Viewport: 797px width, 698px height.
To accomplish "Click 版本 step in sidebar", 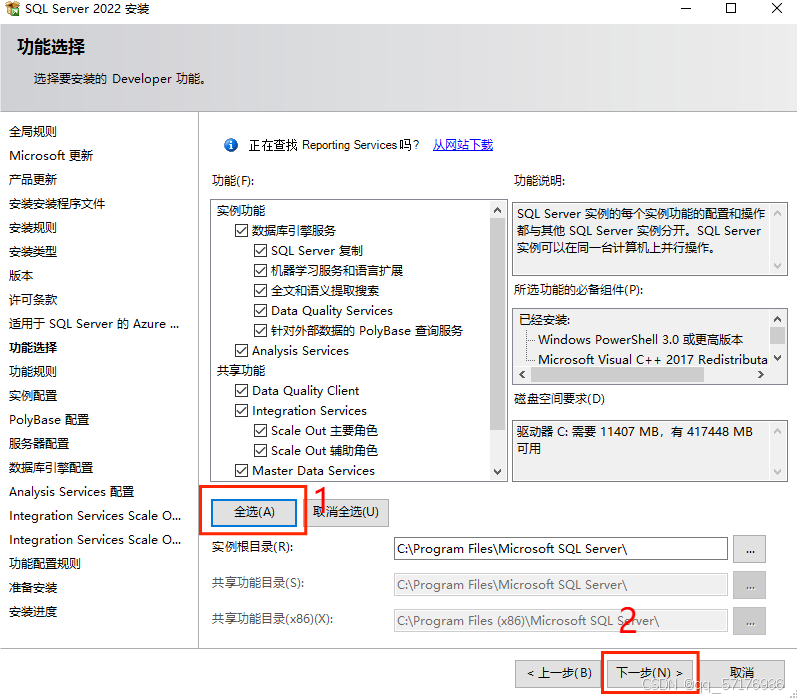I will pyautogui.click(x=21, y=276).
